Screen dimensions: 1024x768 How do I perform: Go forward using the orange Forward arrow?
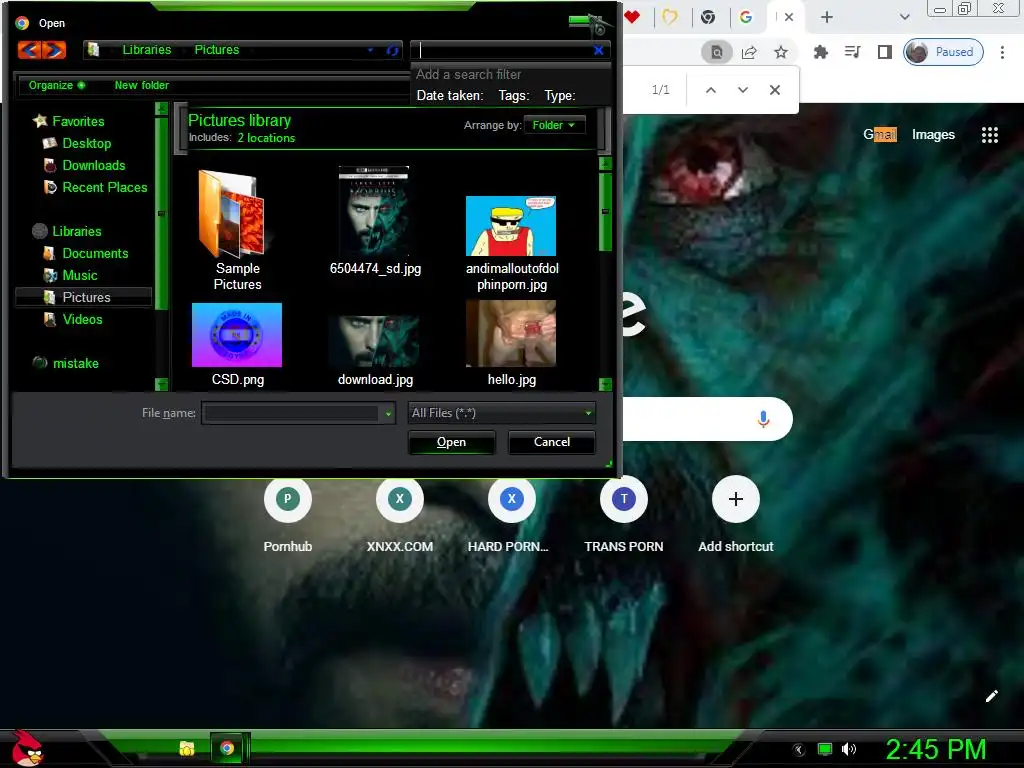(54, 50)
